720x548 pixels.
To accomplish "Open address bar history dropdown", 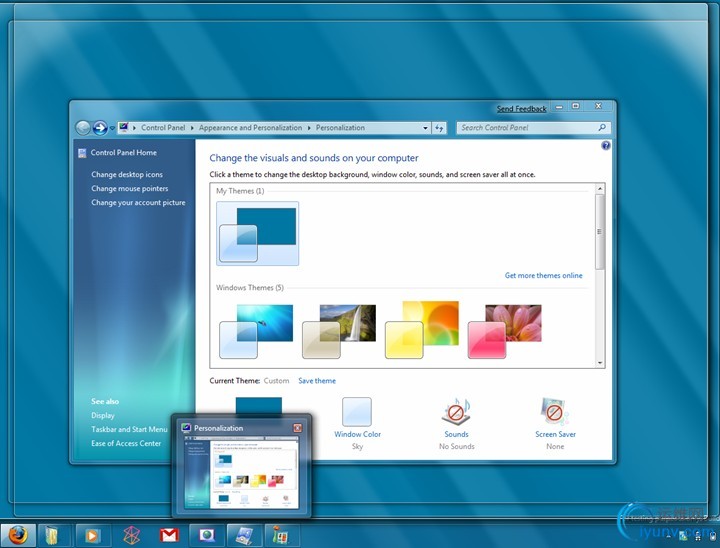I will pyautogui.click(x=425, y=128).
